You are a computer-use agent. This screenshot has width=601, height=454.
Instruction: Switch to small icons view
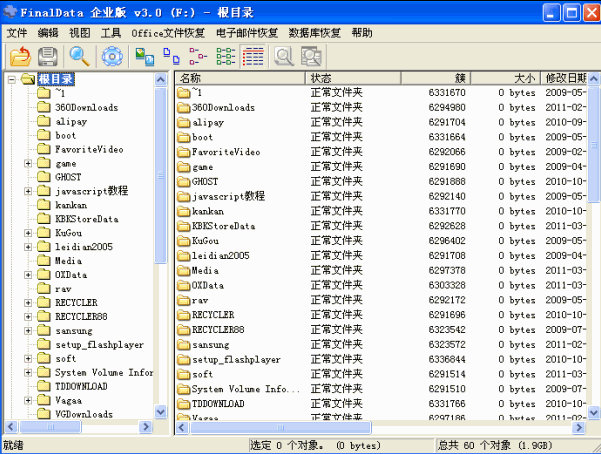[198, 56]
